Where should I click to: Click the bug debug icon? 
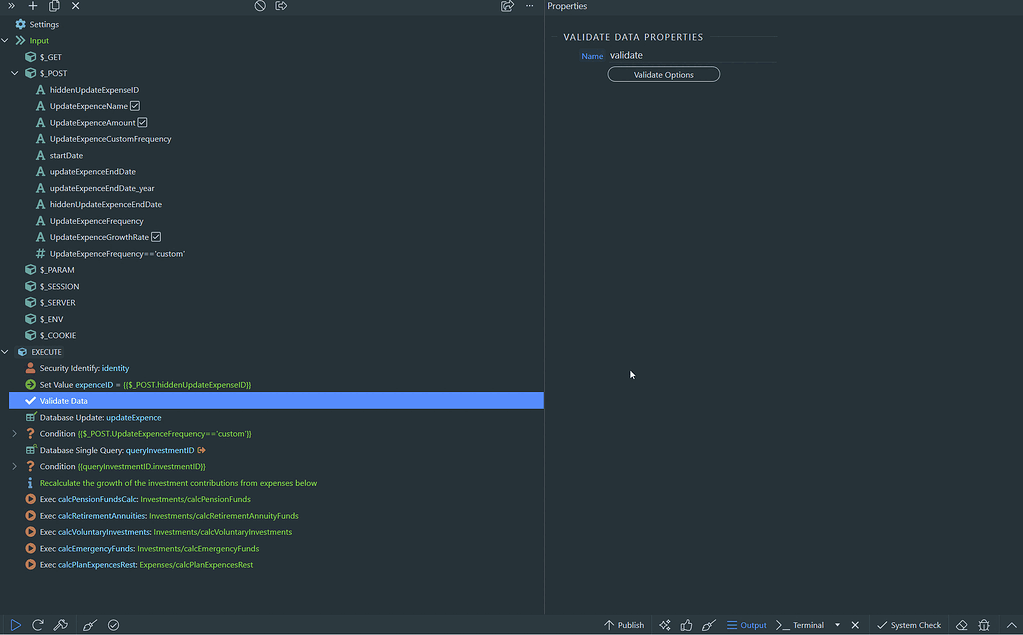pyautogui.click(x=985, y=625)
